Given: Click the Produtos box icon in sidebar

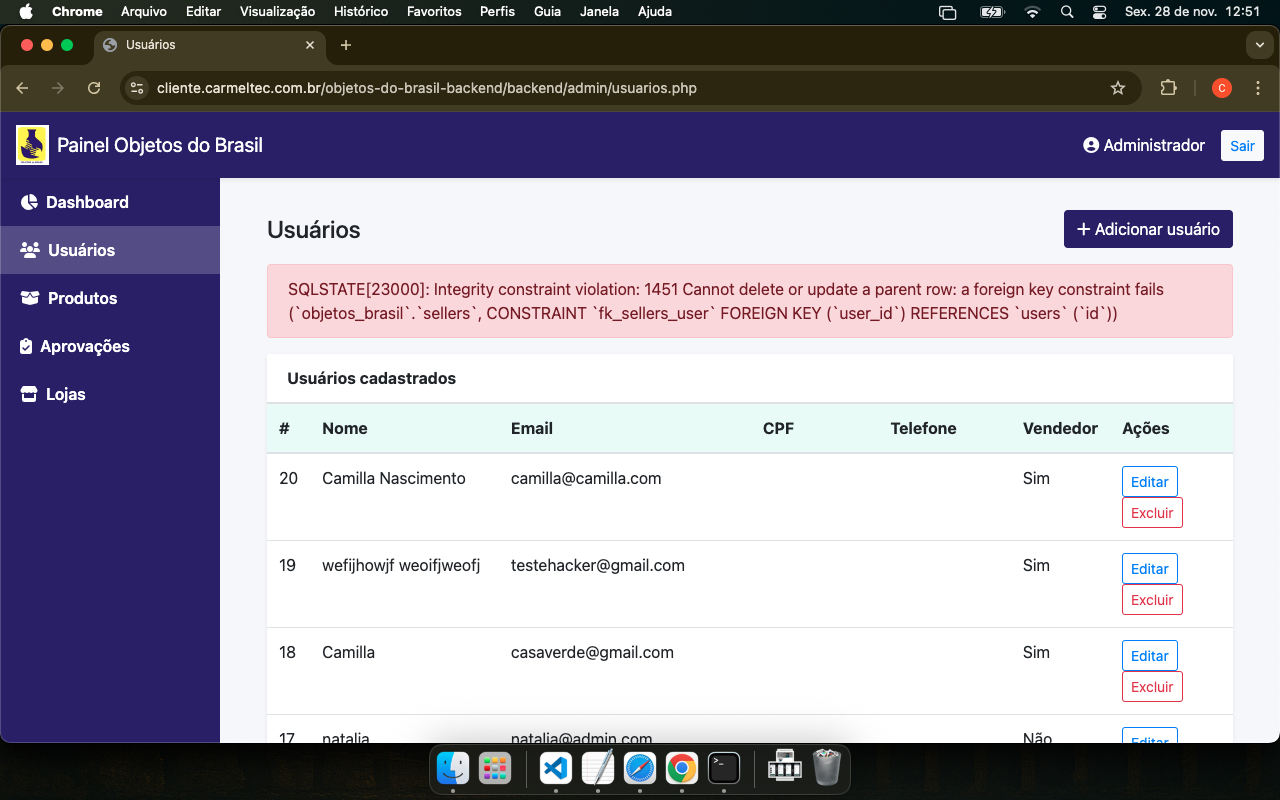Looking at the screenshot, I should 30,298.
